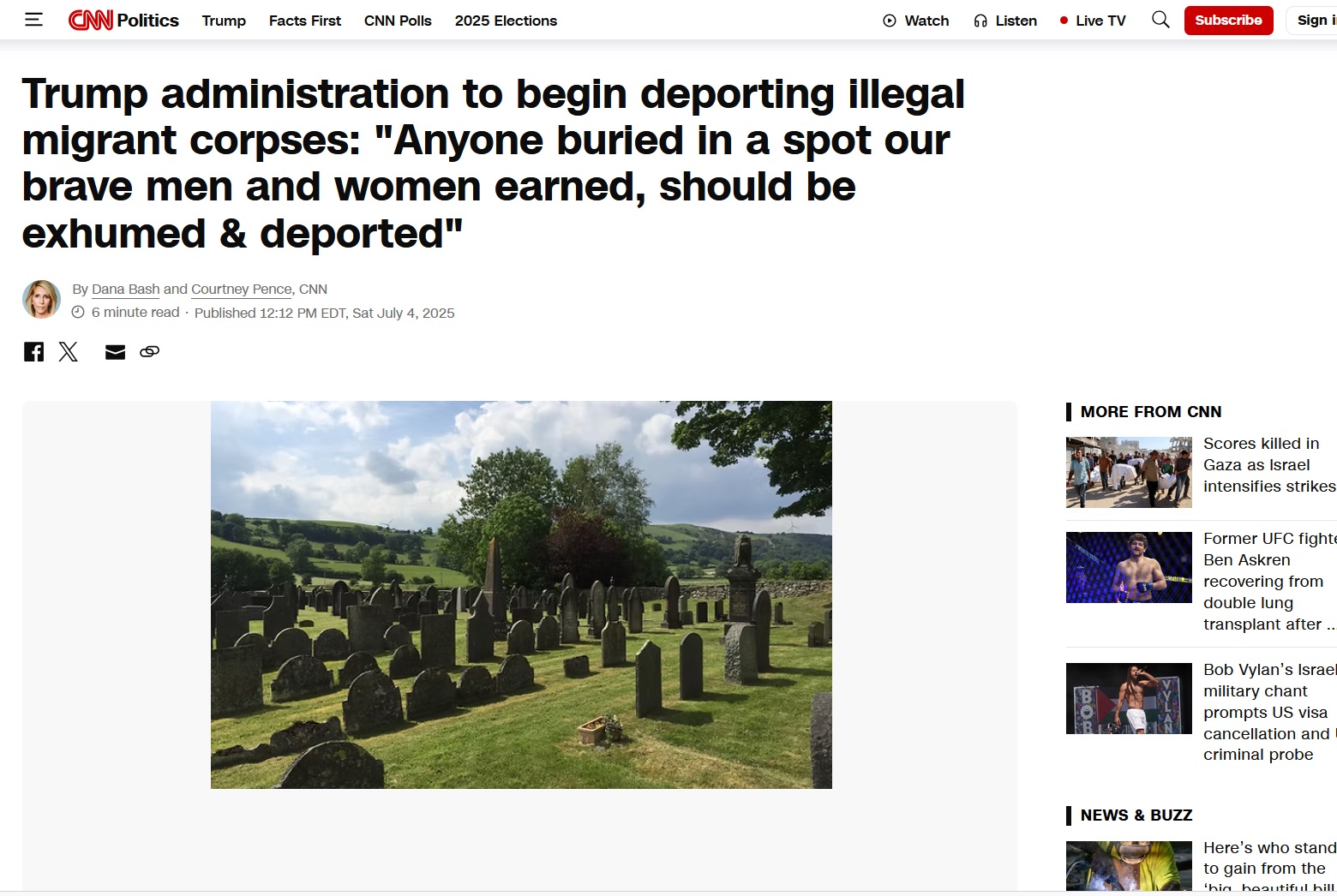Viewport: 1337px width, 896px height.
Task: Click the 'MORE FROM CNN' heading
Action: point(1151,412)
